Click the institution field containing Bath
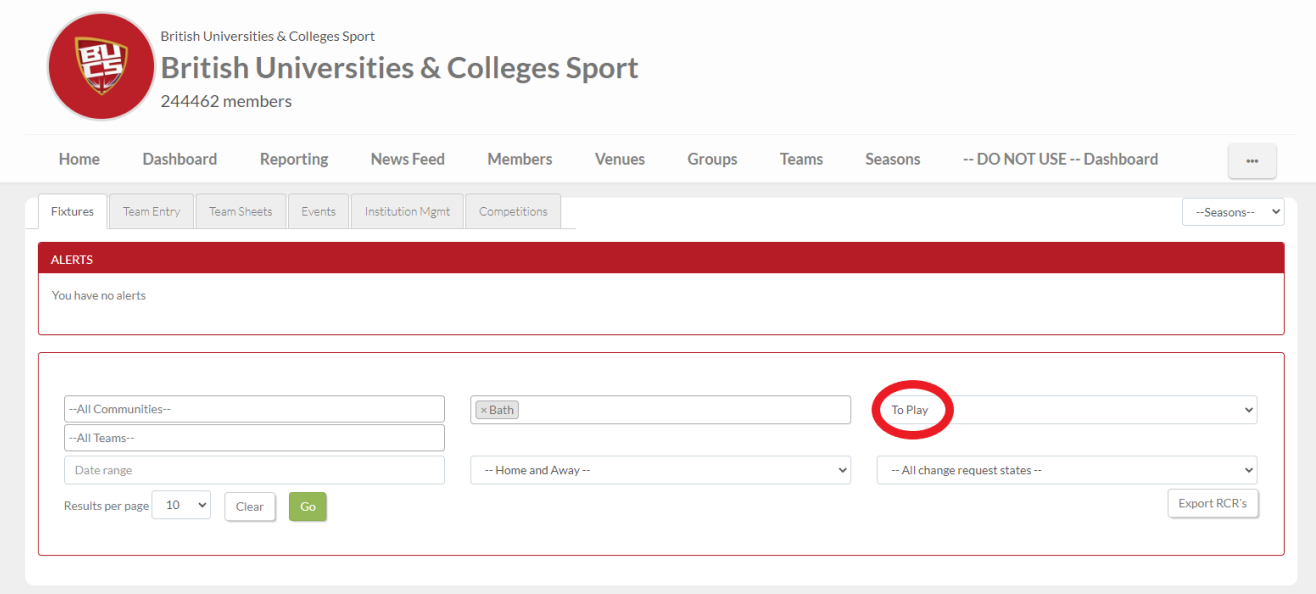 coord(661,410)
